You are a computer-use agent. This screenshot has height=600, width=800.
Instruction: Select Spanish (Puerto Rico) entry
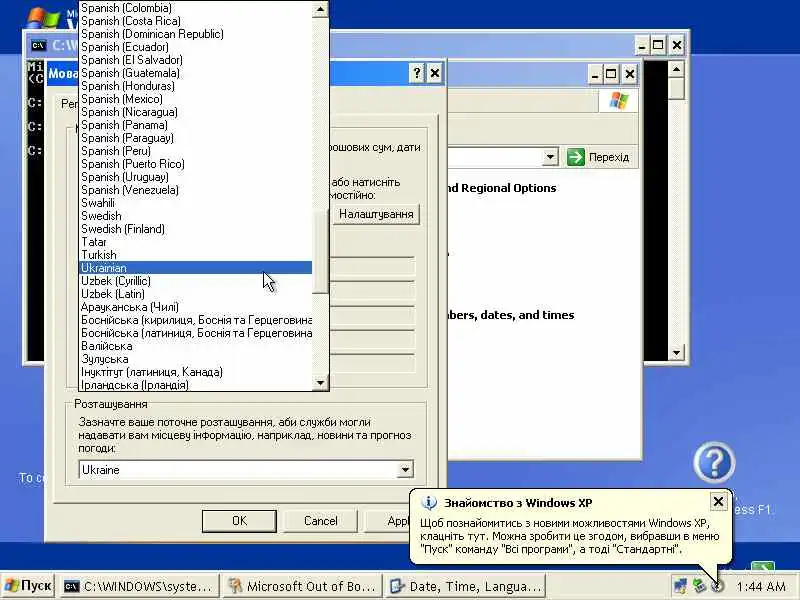[x=196, y=164]
